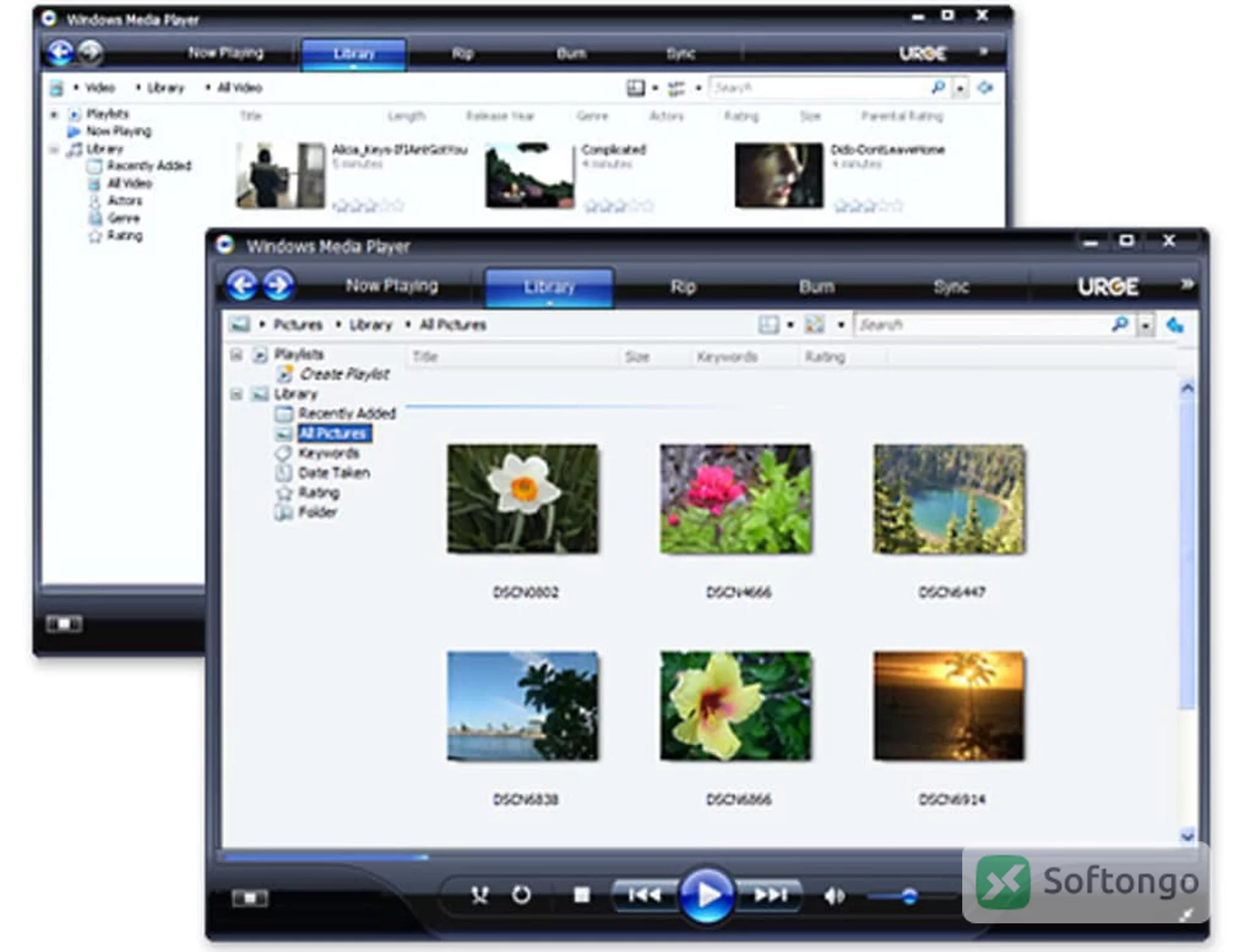This screenshot has width=1250, height=952.
Task: Open the search options dropdown arrow in the front window
Action: coord(1145,325)
